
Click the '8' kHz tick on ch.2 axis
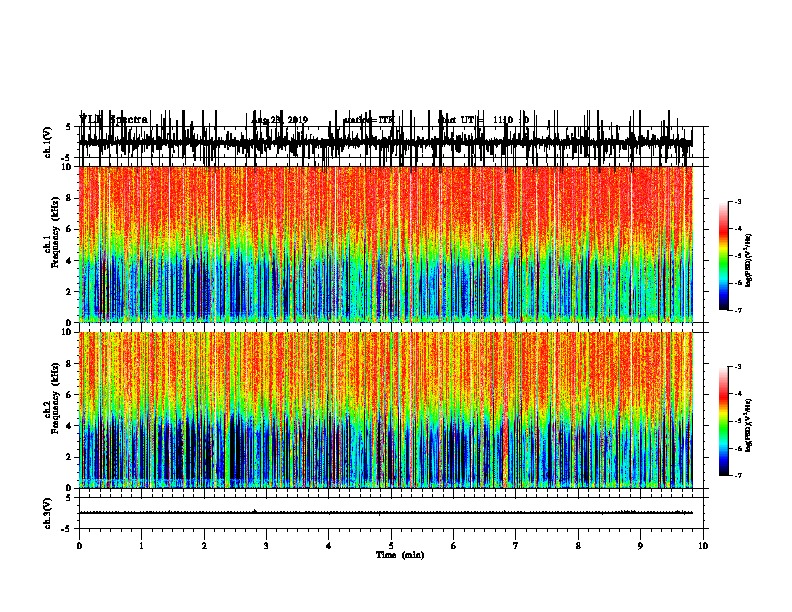pyautogui.click(x=69, y=364)
